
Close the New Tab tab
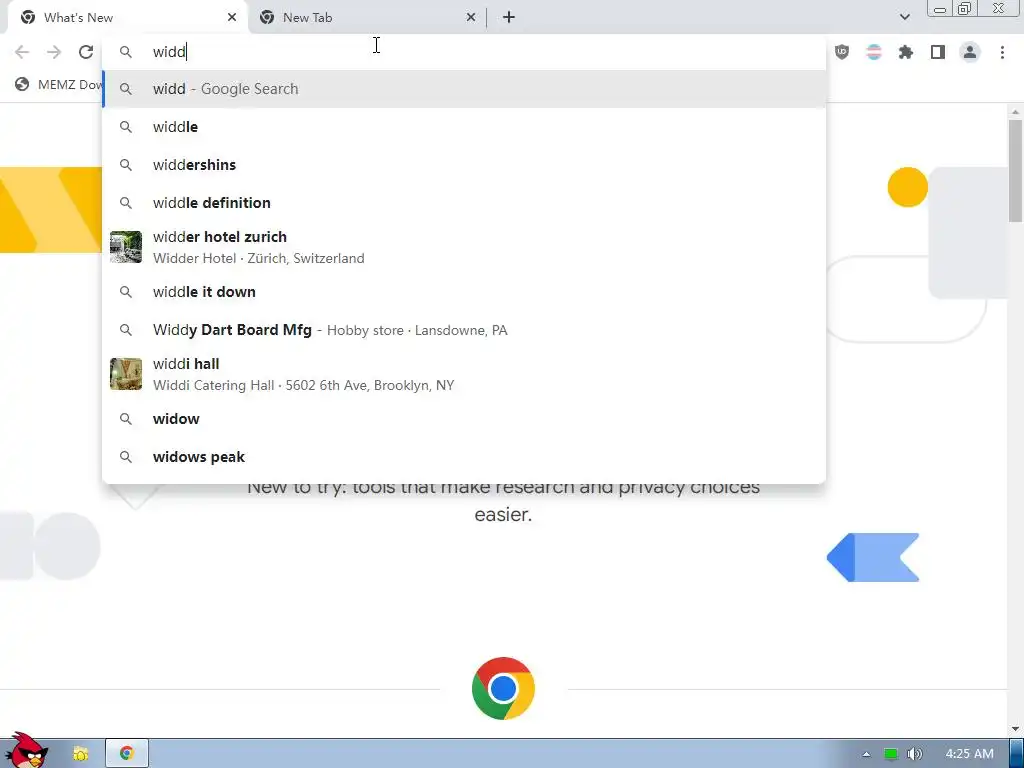pos(471,18)
